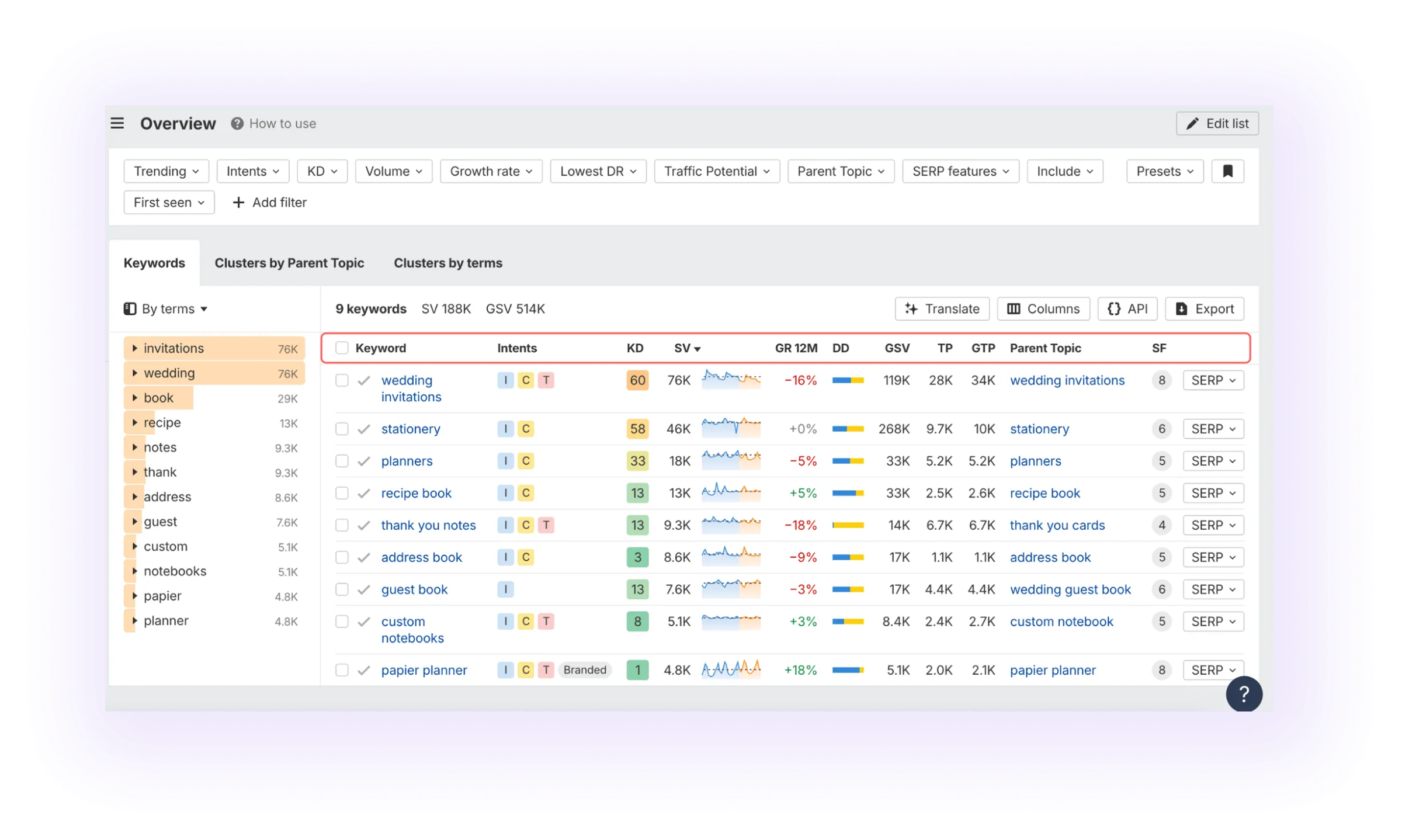Toggle SV column sort order
This screenshot has height=840, width=1402.
click(686, 348)
